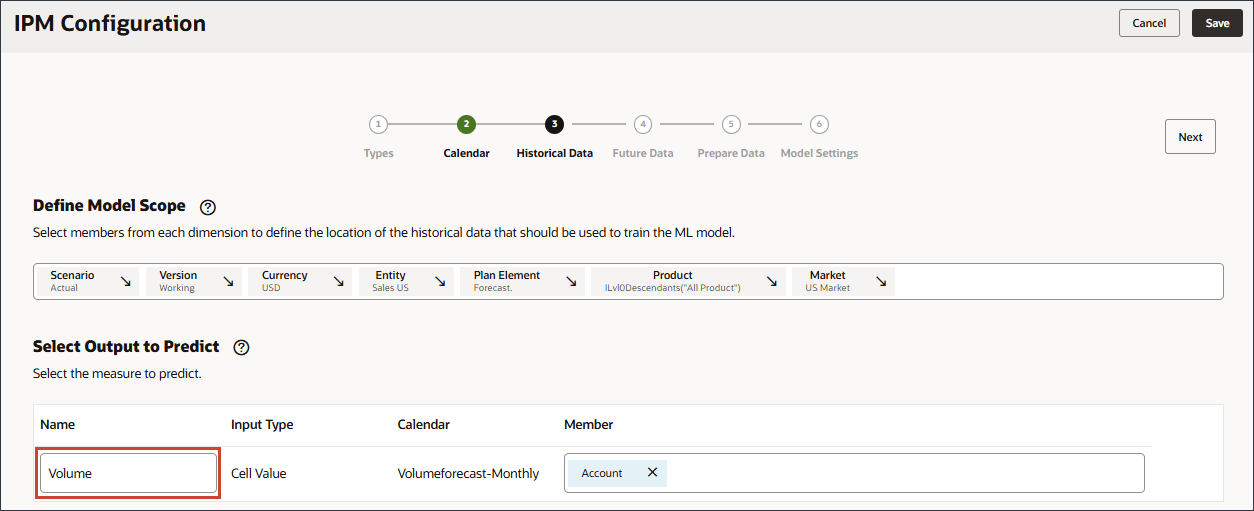
Task: Open help for Define Model Scope
Action: click(208, 207)
